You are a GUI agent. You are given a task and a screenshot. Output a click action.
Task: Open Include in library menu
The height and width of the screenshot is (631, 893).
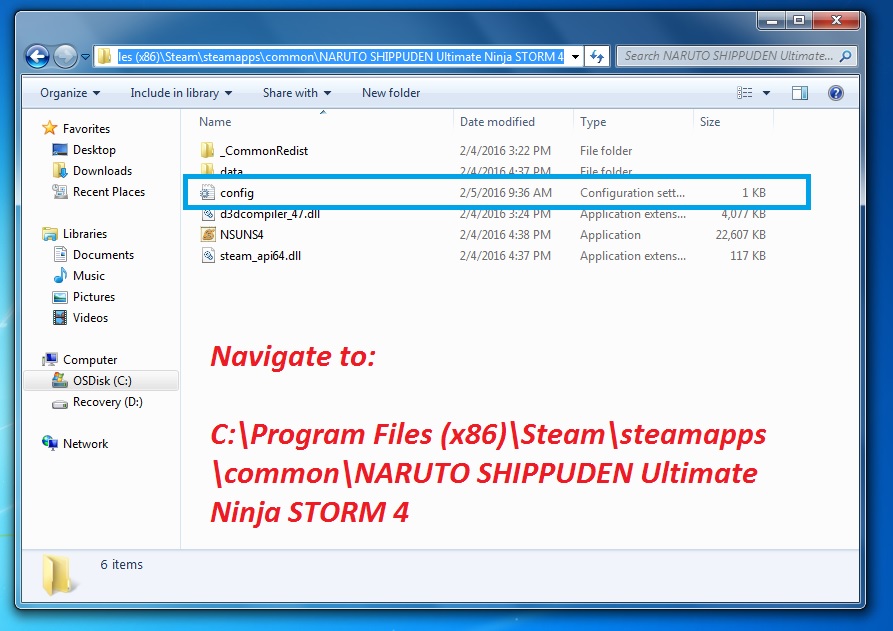pos(181,93)
